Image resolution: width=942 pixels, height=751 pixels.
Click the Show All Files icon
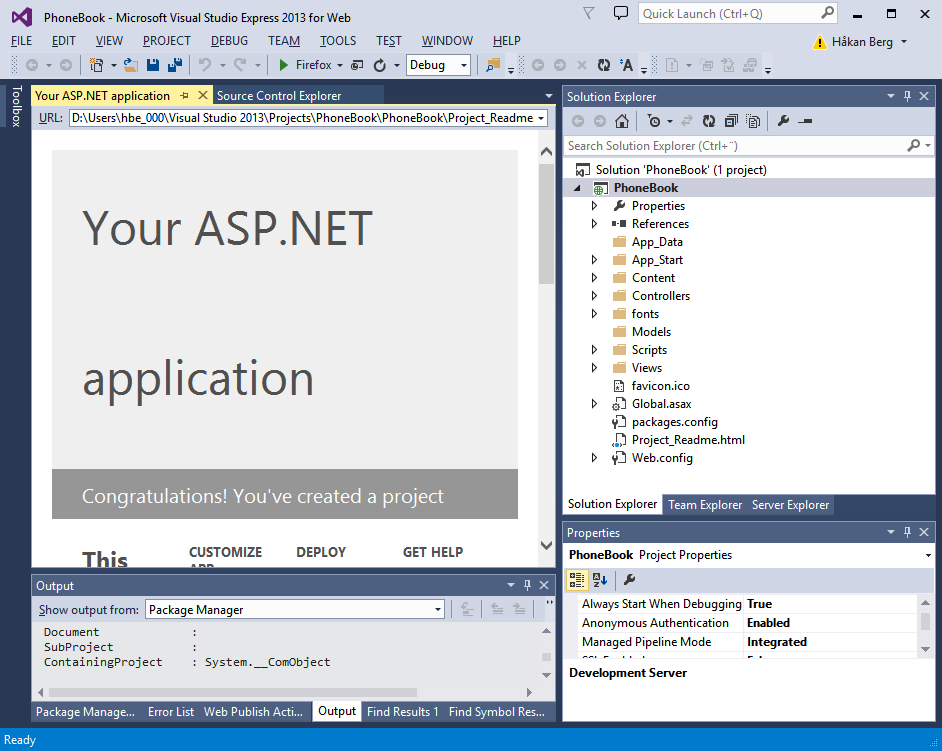[x=753, y=121]
